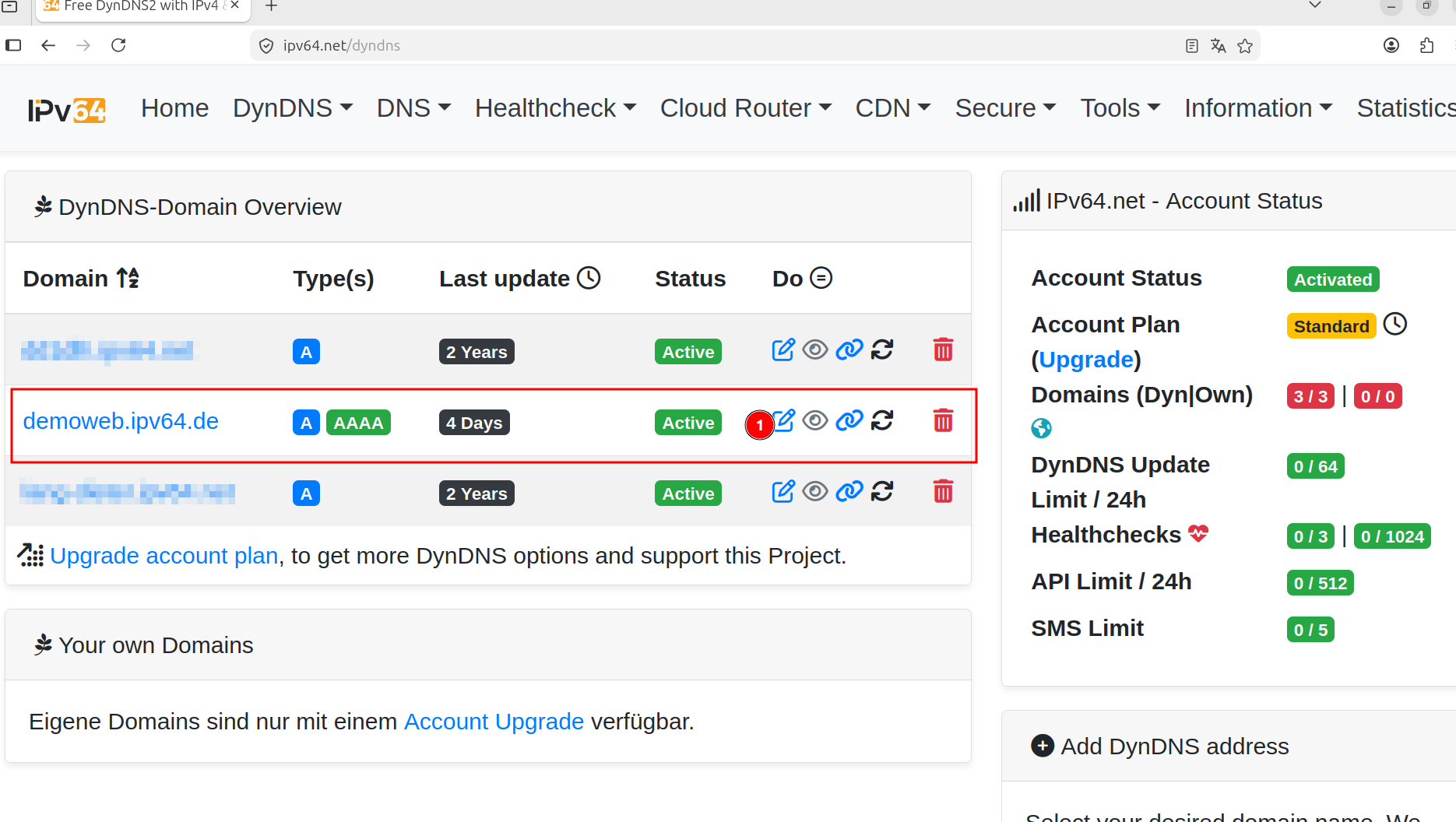Click the A type badge for demoweb
This screenshot has height=822, width=1456.
306,423
